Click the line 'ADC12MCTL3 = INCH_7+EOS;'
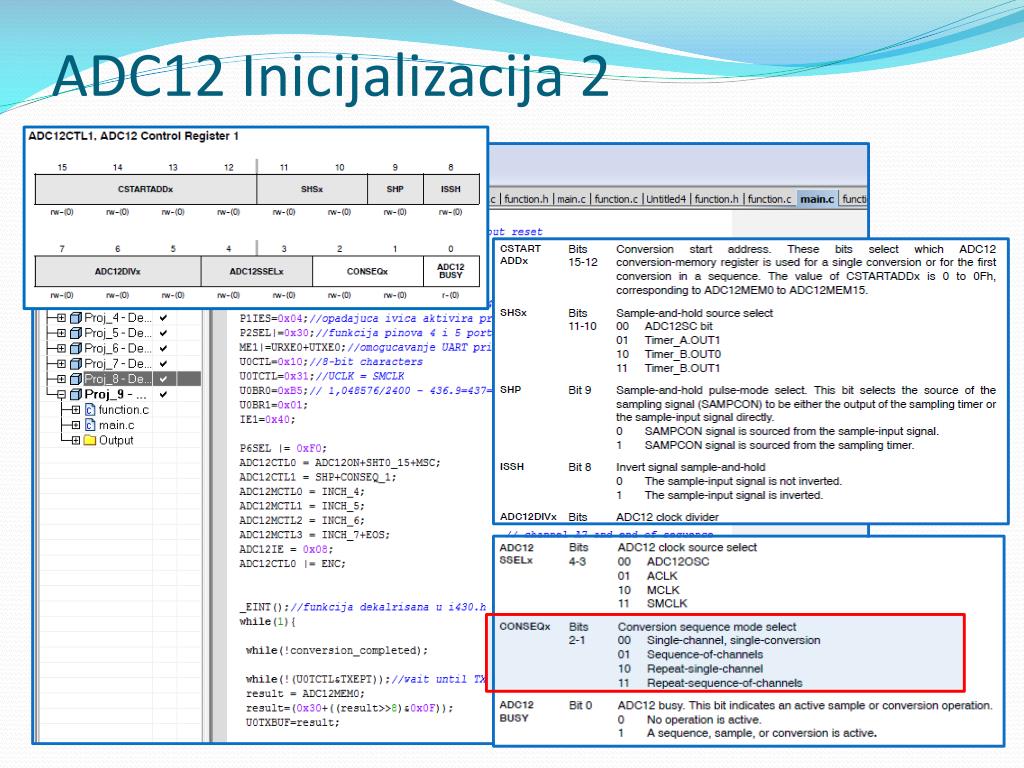Viewport: 1024px width, 768px height. click(314, 535)
